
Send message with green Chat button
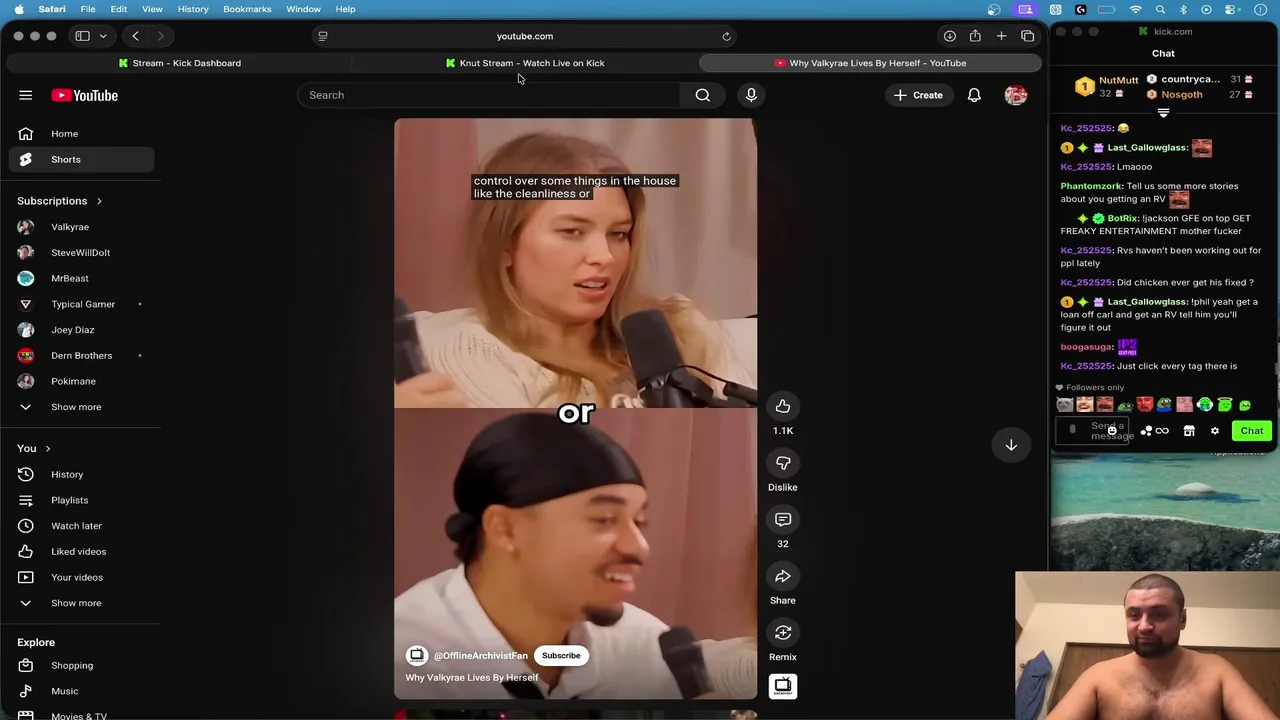tap(1252, 431)
